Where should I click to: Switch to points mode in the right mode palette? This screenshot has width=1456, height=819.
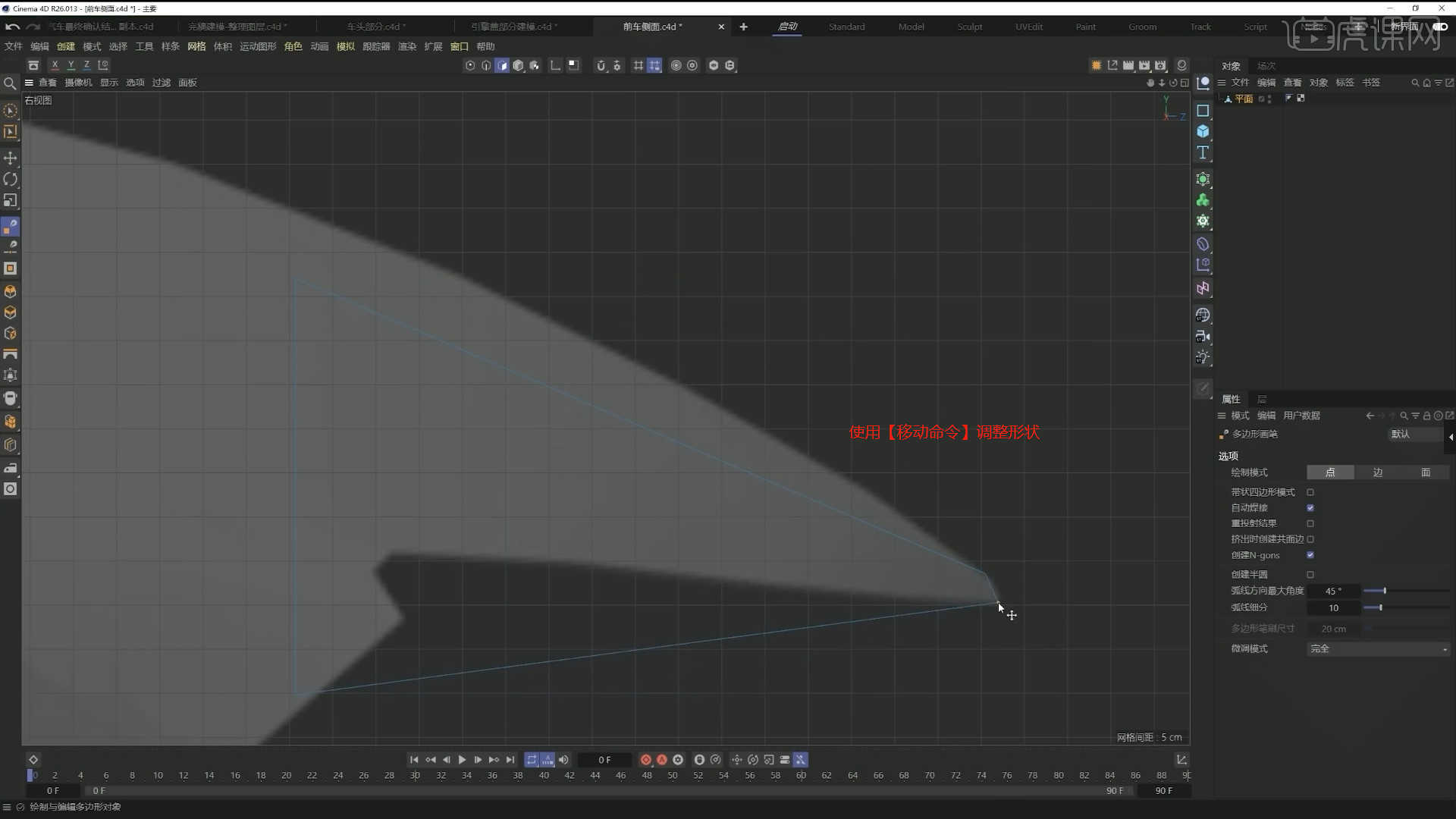[x=10, y=291]
